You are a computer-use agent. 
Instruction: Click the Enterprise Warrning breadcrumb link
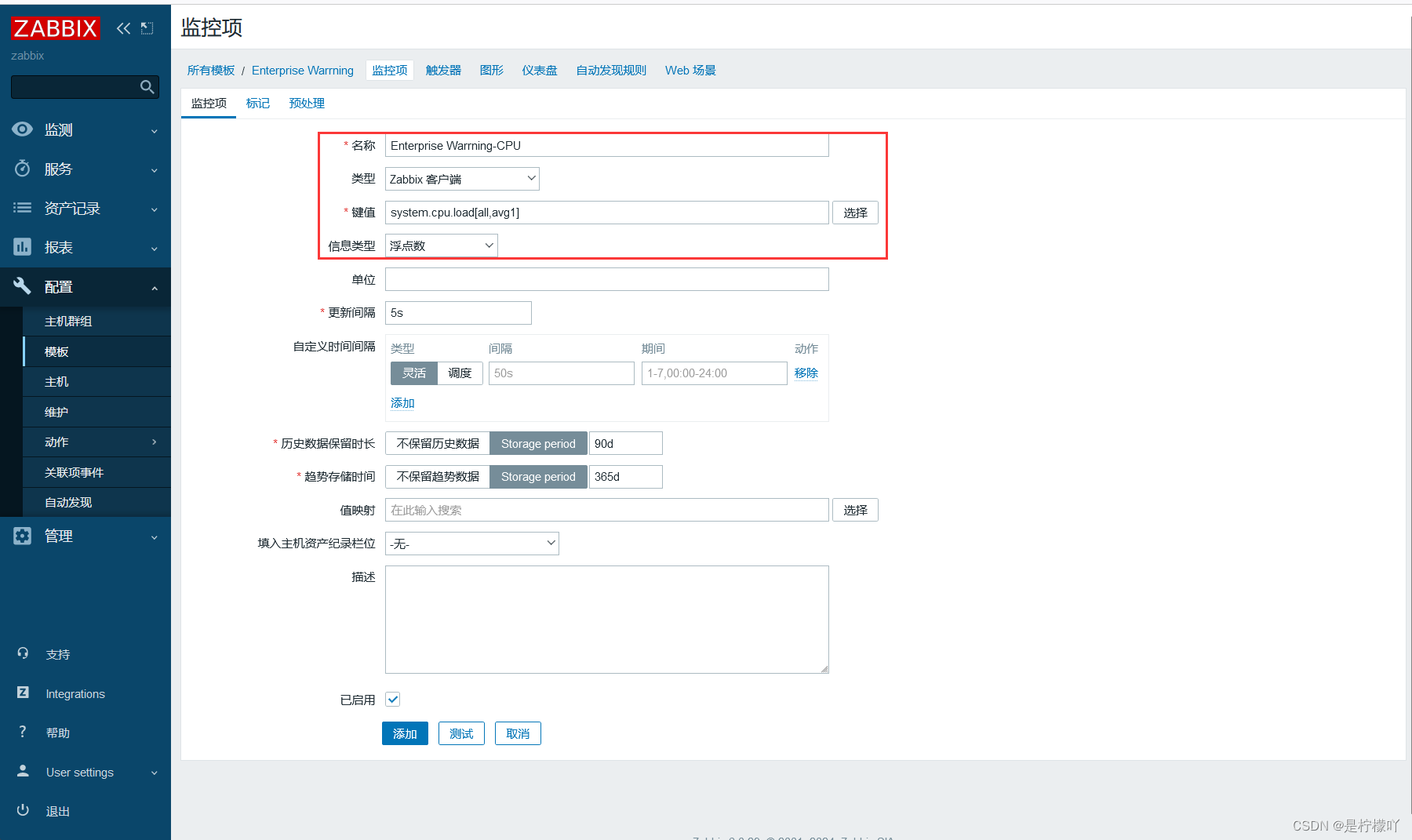click(303, 70)
